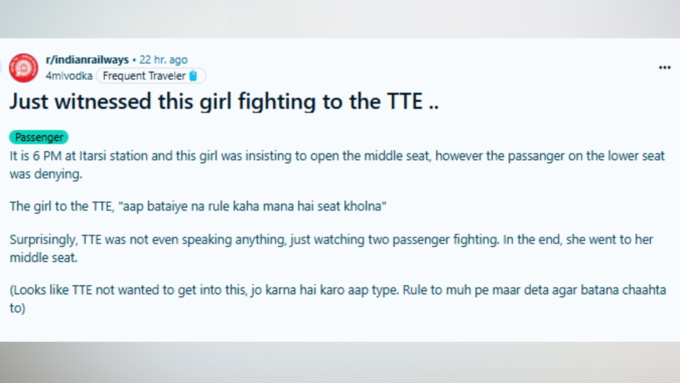Click the word 'Itarsi' in the first paragraph
Screen dimensions: 680x383
point(92,156)
